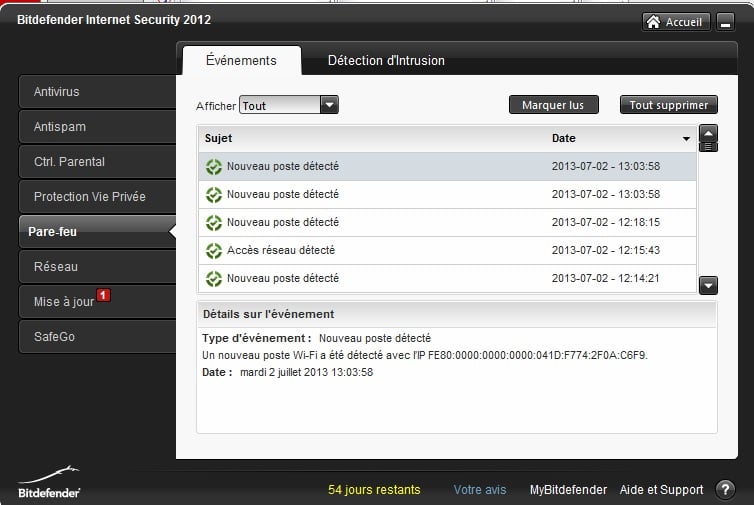Click the event list scrollbar thumb

click(x=708, y=147)
